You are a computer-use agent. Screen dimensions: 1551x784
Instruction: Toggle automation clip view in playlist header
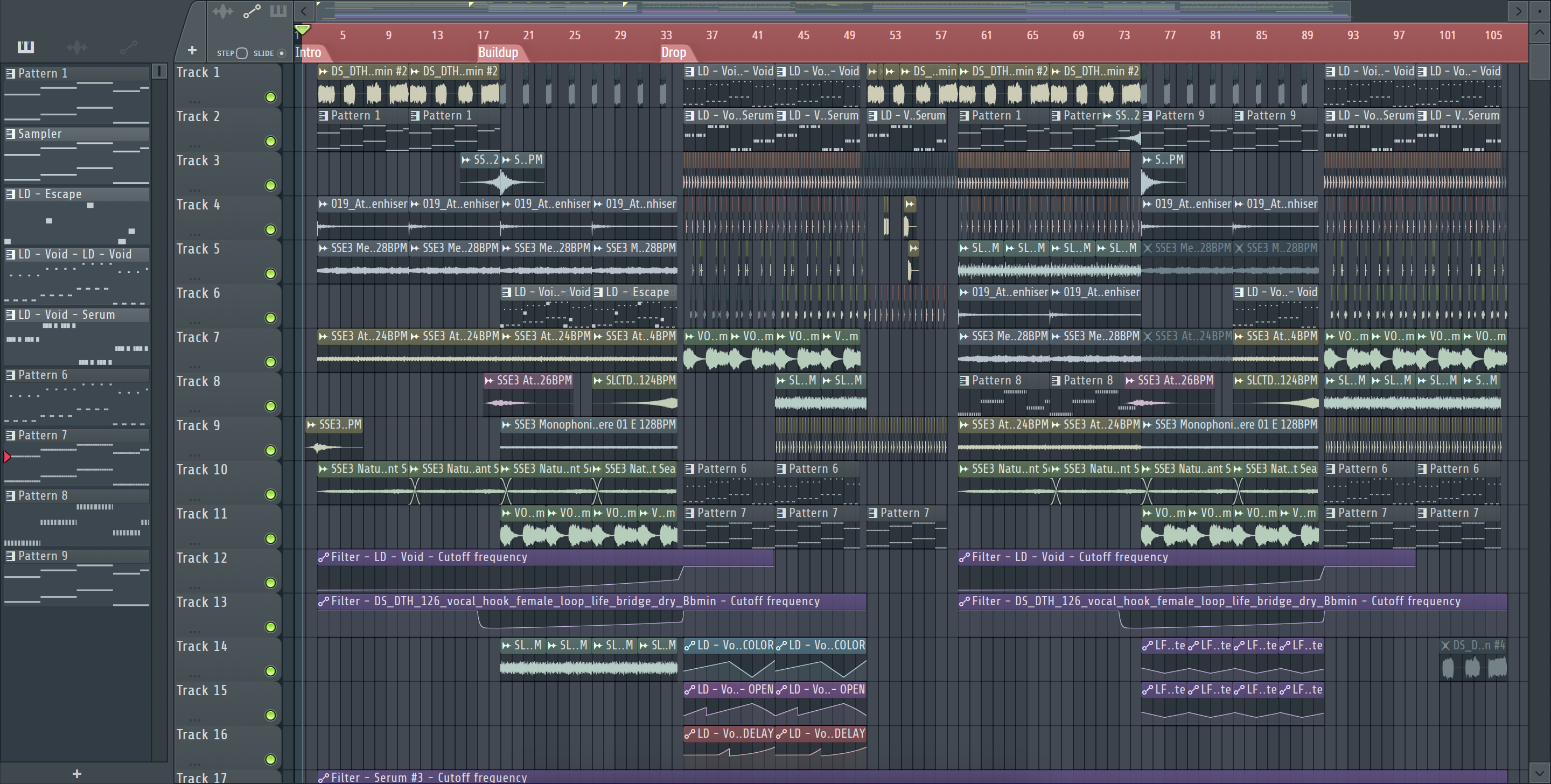(x=251, y=11)
